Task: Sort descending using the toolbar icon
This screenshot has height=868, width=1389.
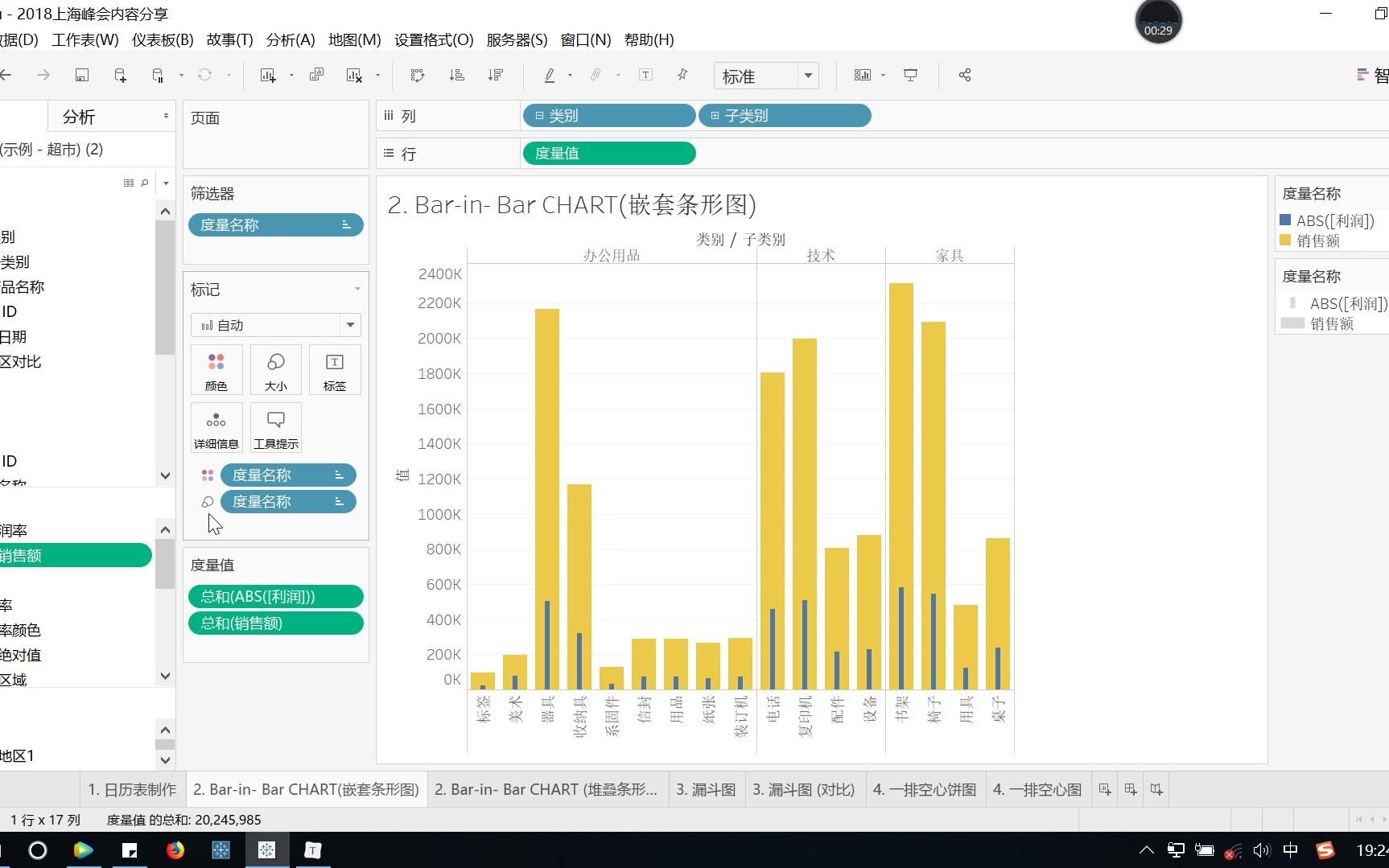Action: tap(497, 75)
